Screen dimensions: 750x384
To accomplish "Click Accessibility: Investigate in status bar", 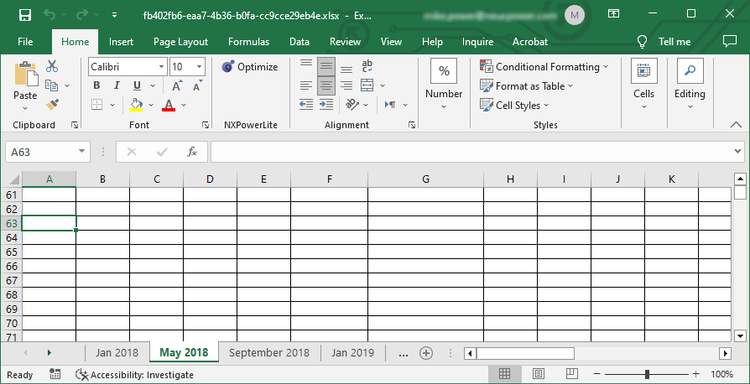I will point(135,375).
